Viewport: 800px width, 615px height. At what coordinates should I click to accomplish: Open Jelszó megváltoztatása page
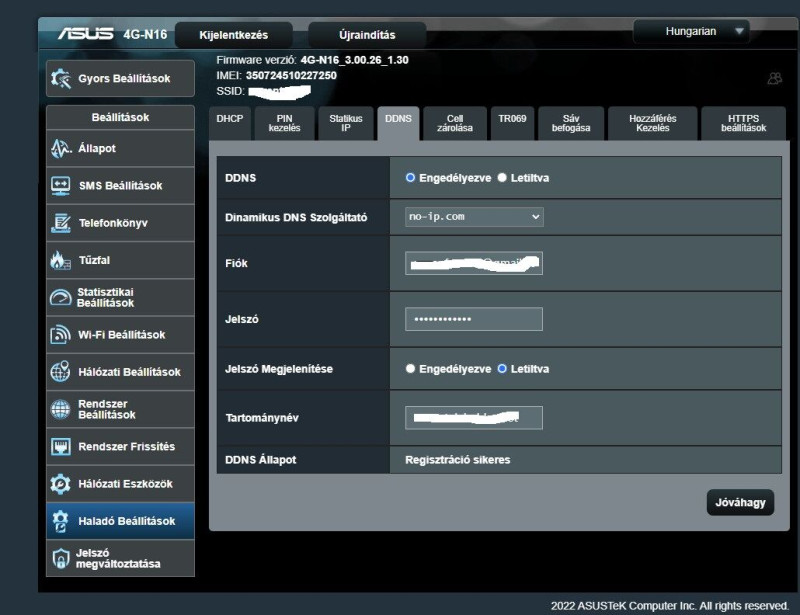[120, 558]
